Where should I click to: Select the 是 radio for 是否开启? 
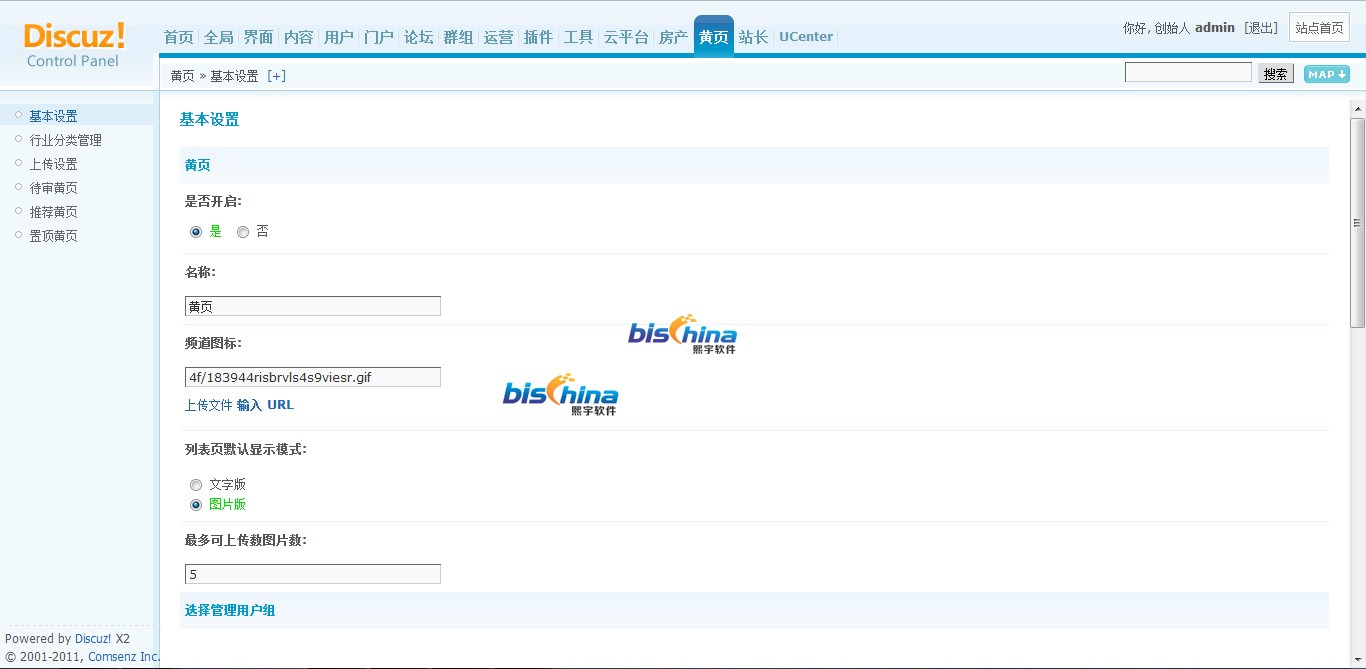tap(196, 232)
